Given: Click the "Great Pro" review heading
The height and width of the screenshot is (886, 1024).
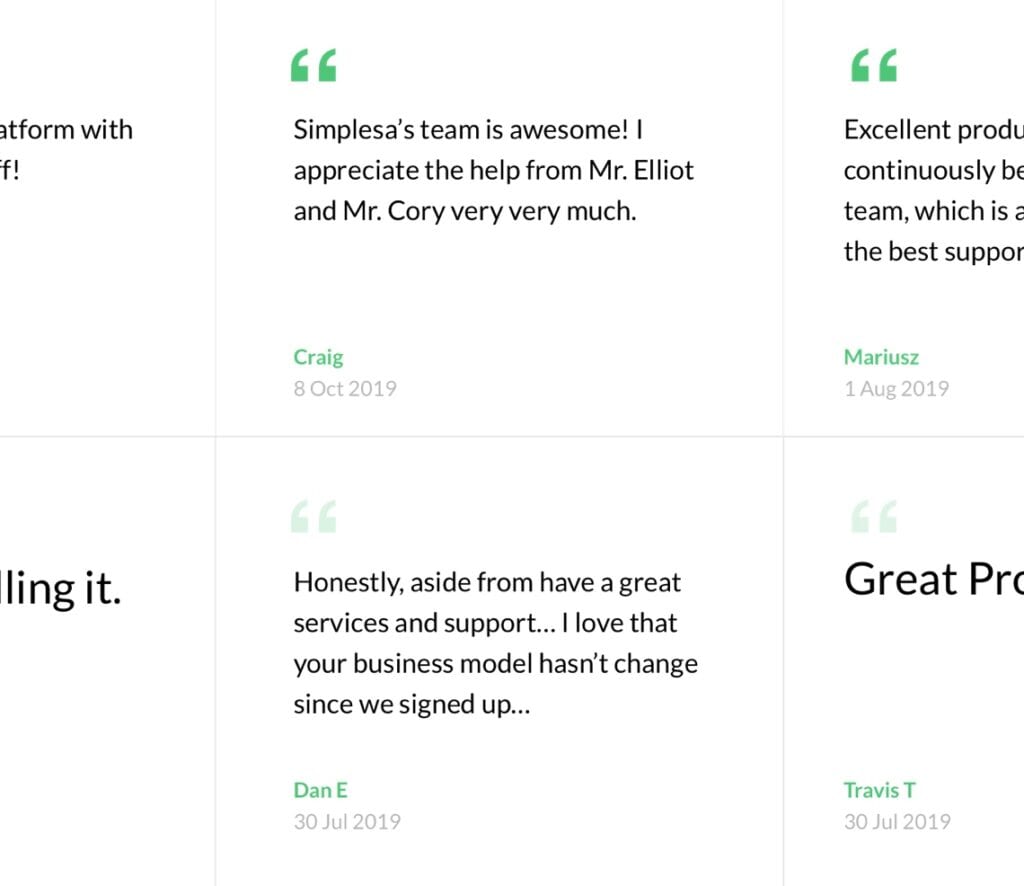Looking at the screenshot, I should [934, 579].
